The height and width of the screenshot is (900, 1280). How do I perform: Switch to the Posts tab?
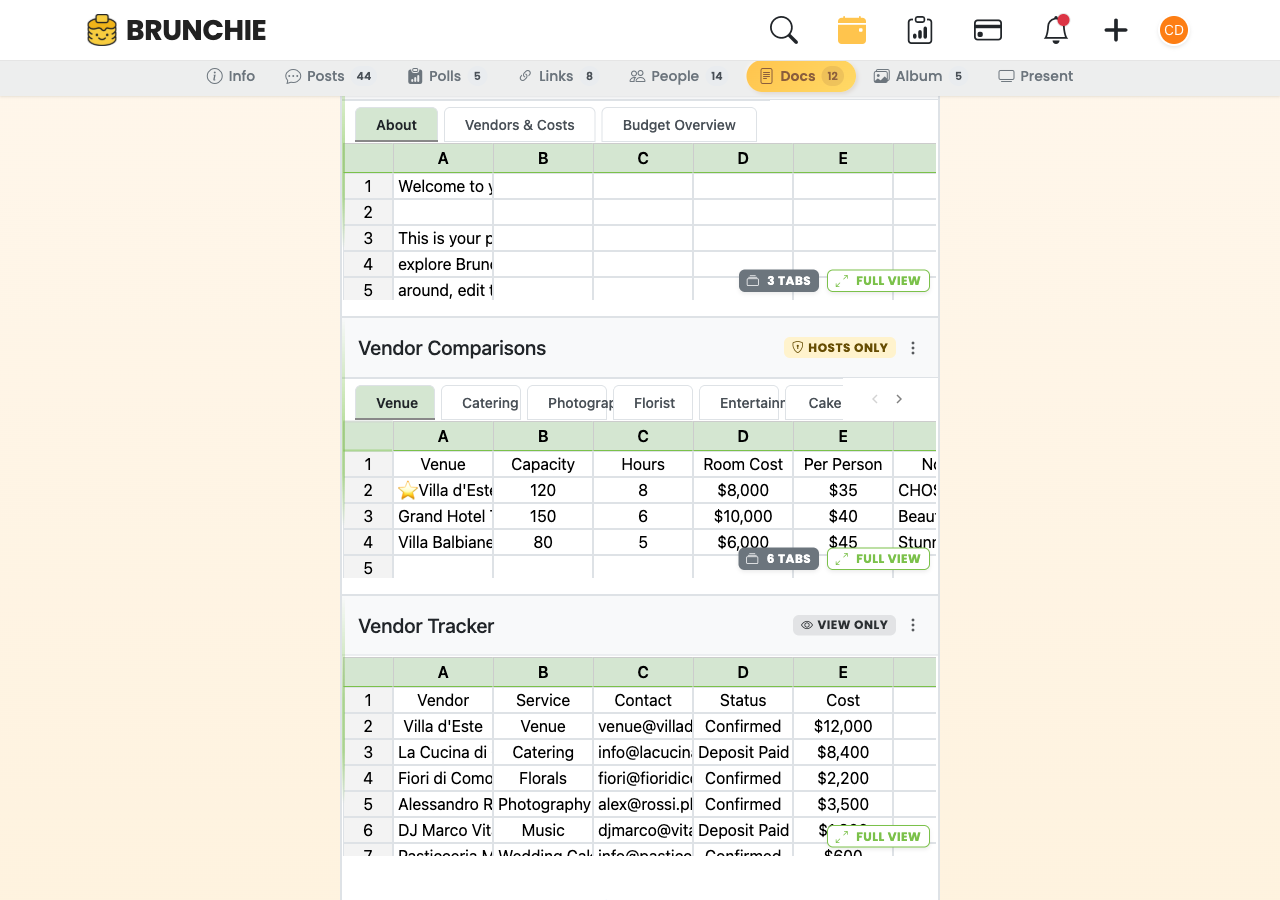pos(330,76)
